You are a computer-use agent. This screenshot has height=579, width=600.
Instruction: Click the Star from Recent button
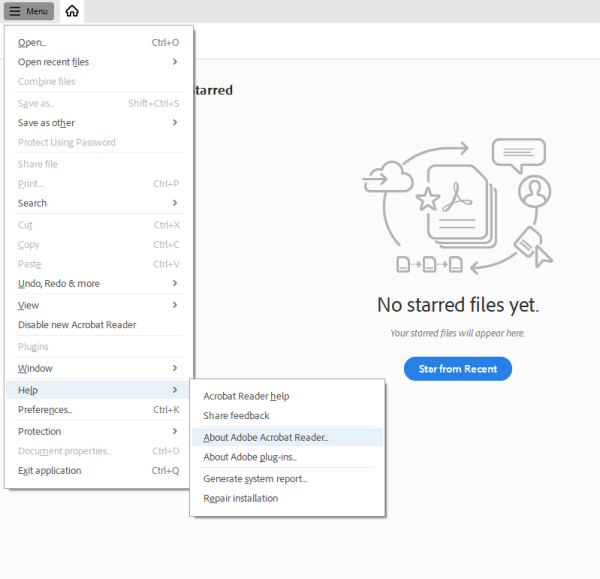[x=458, y=369]
